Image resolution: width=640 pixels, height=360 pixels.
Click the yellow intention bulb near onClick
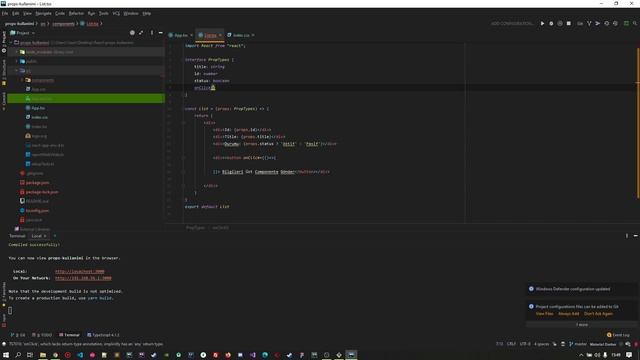point(213,87)
